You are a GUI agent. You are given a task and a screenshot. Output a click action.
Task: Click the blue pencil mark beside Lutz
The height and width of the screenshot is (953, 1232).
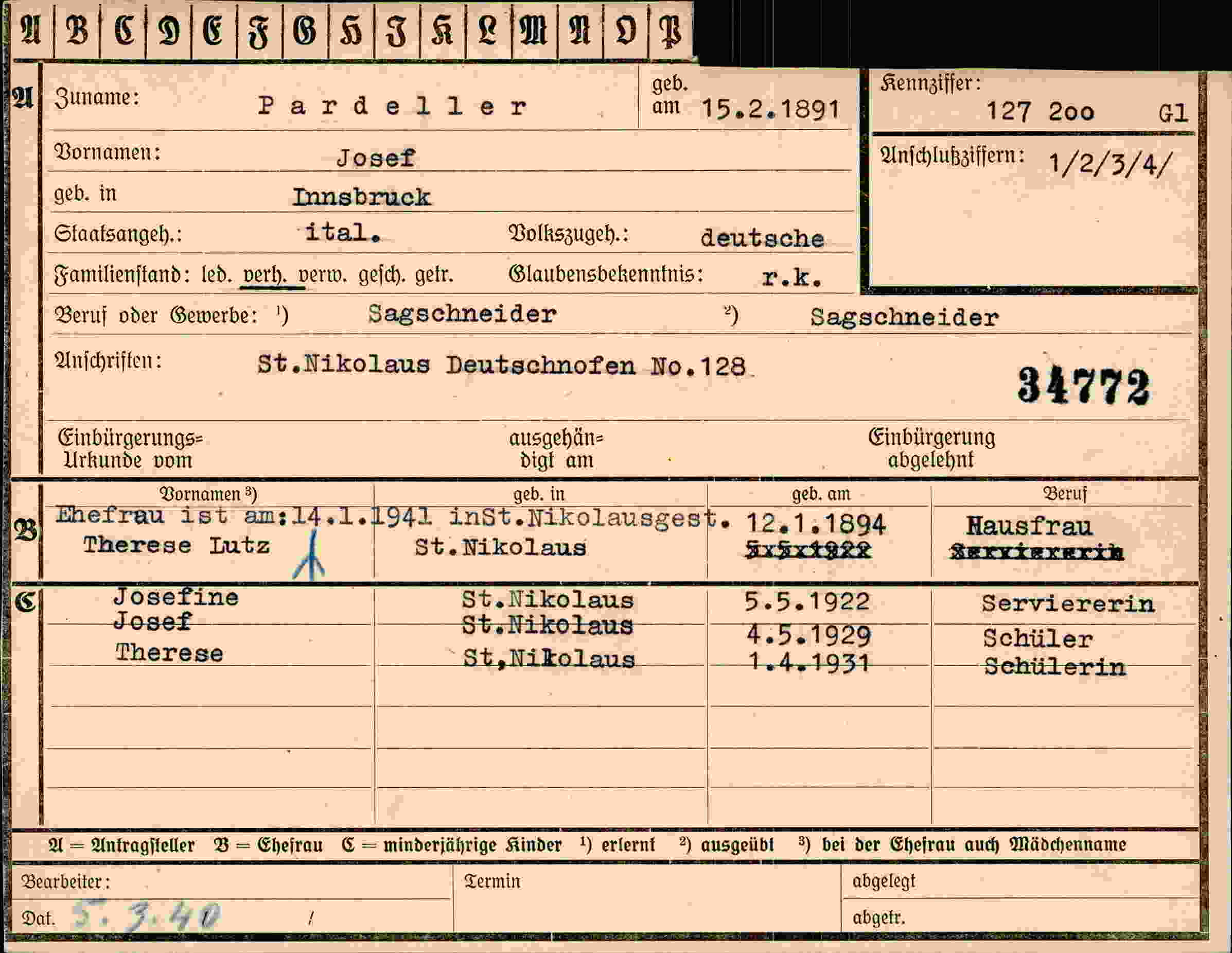pyautogui.click(x=310, y=555)
